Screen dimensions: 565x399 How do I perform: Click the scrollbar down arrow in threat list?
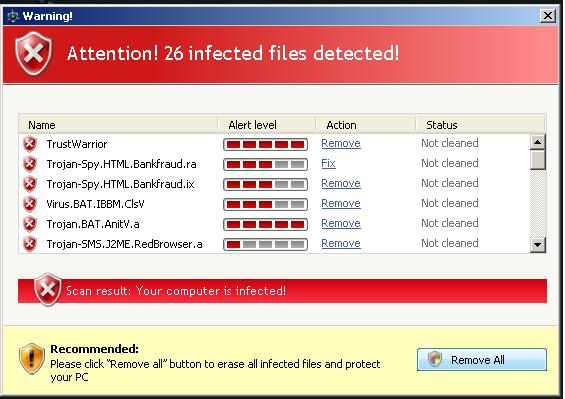pos(537,245)
